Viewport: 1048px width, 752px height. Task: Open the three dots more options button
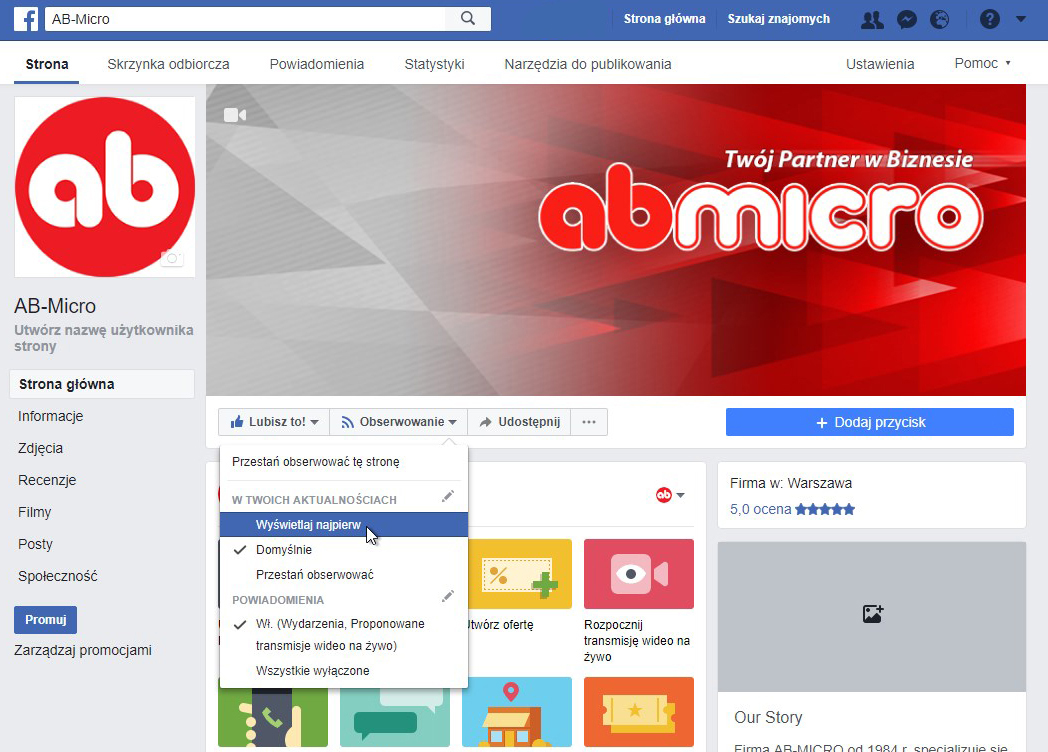coord(589,422)
